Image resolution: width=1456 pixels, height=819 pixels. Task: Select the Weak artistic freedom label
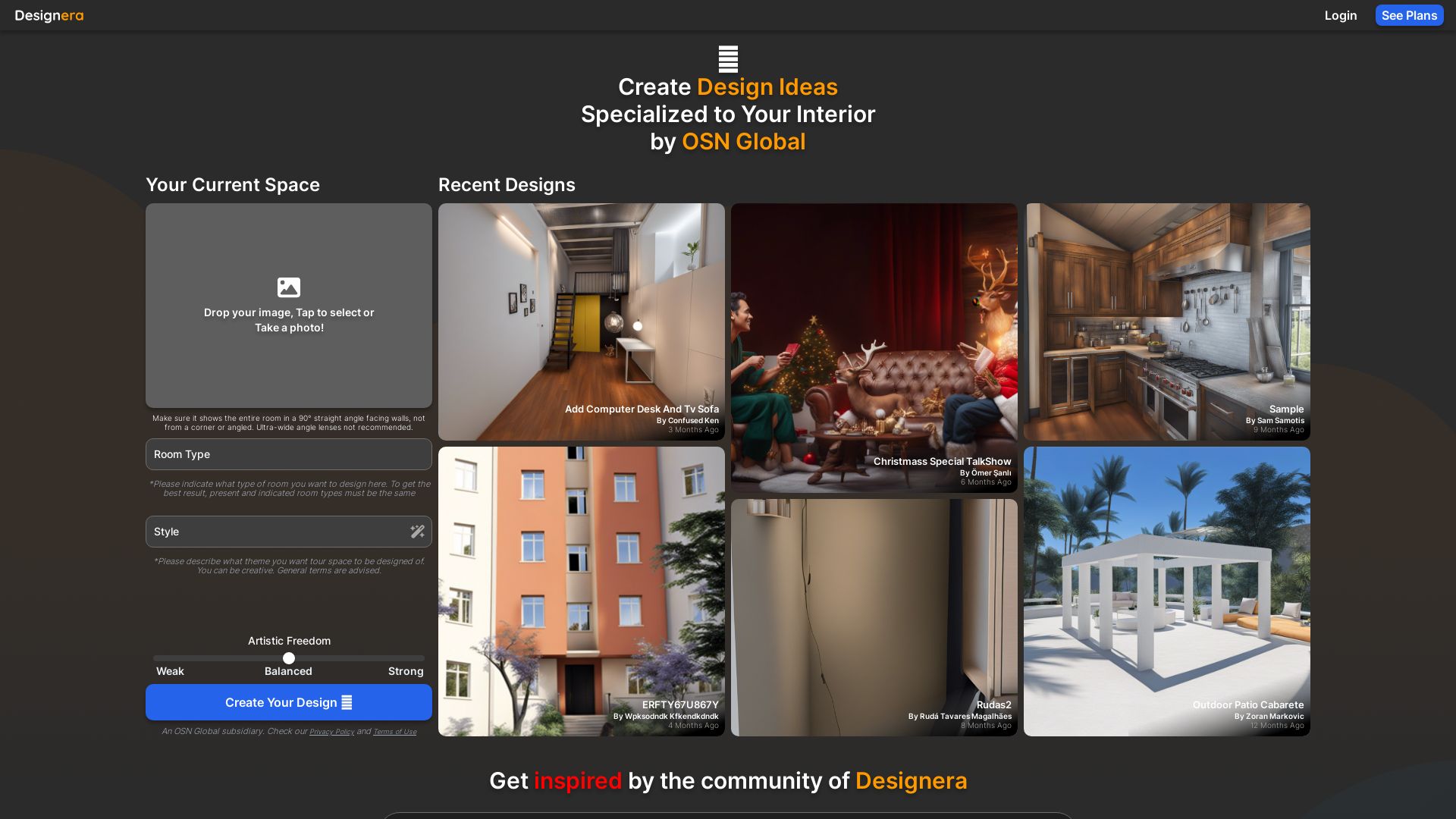click(170, 671)
